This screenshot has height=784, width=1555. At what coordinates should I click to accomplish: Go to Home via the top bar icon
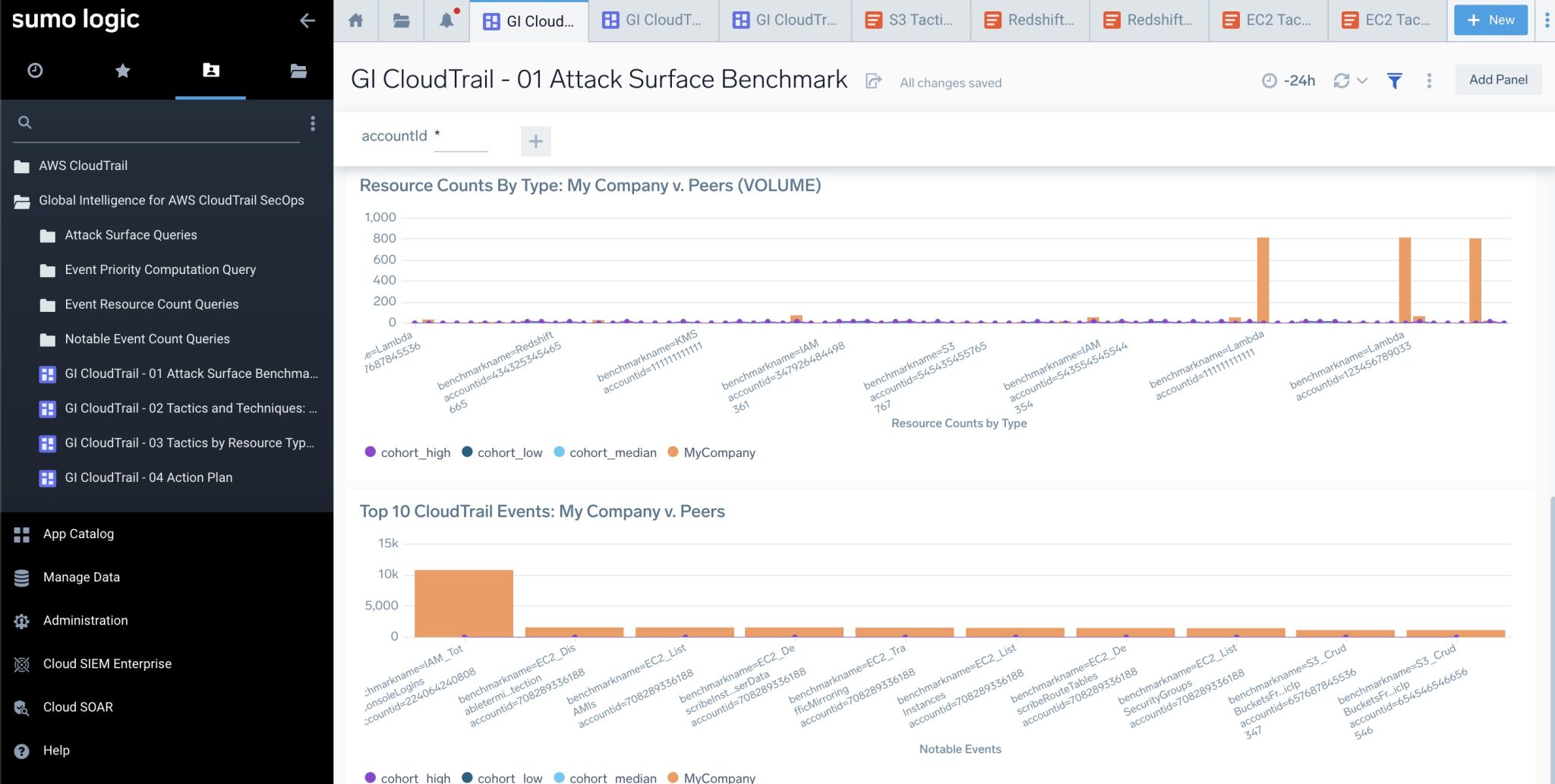[355, 20]
